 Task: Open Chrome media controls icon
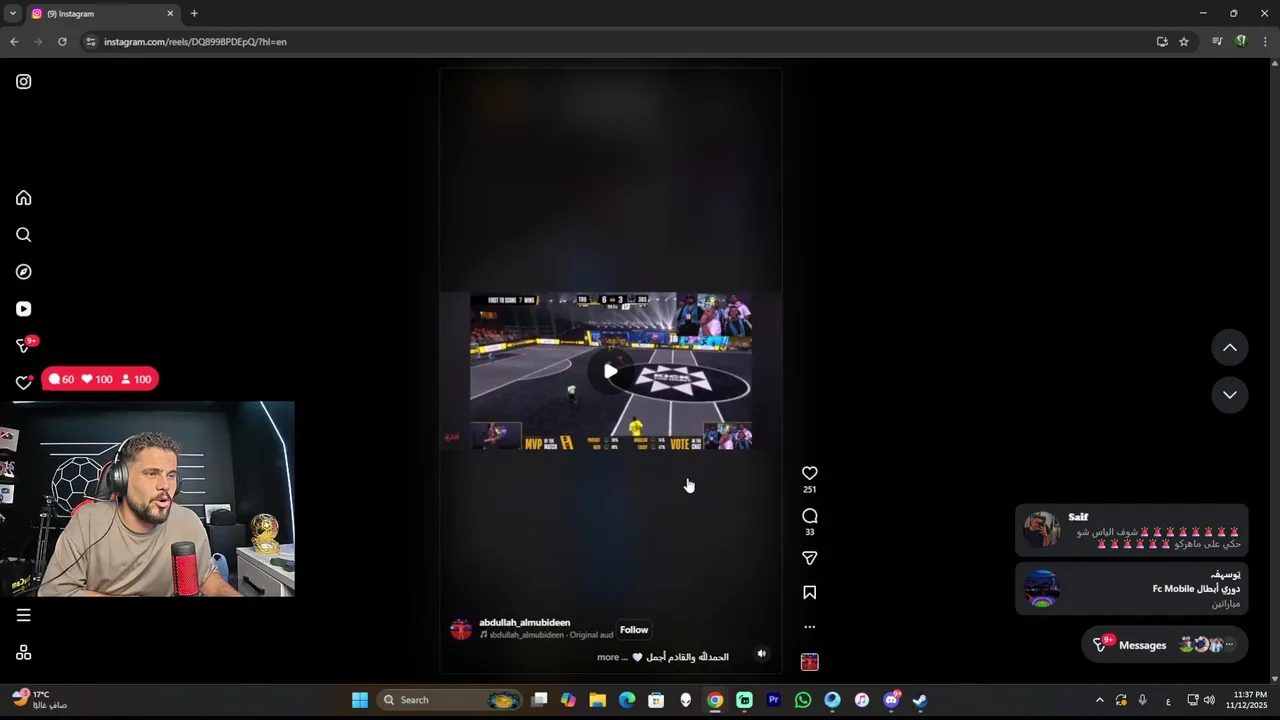(1217, 42)
